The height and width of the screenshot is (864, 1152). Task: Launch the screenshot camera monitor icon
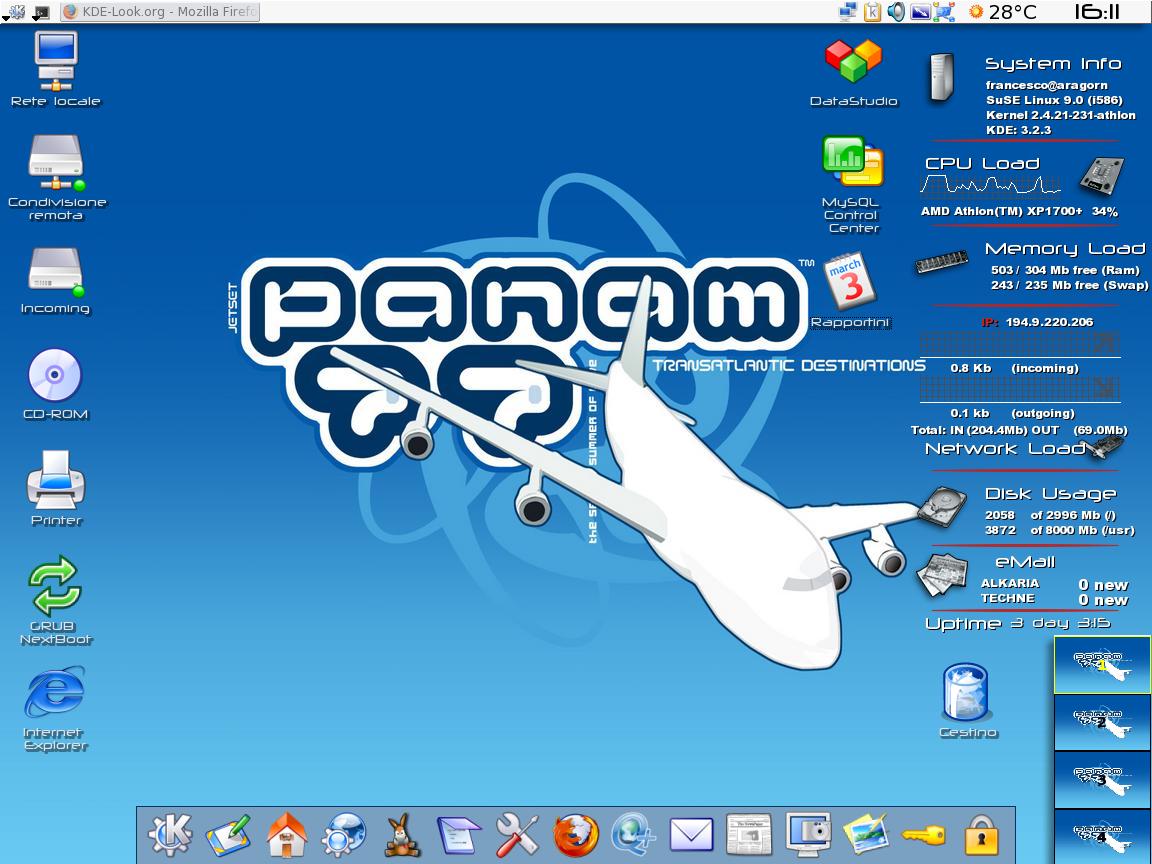coord(808,835)
